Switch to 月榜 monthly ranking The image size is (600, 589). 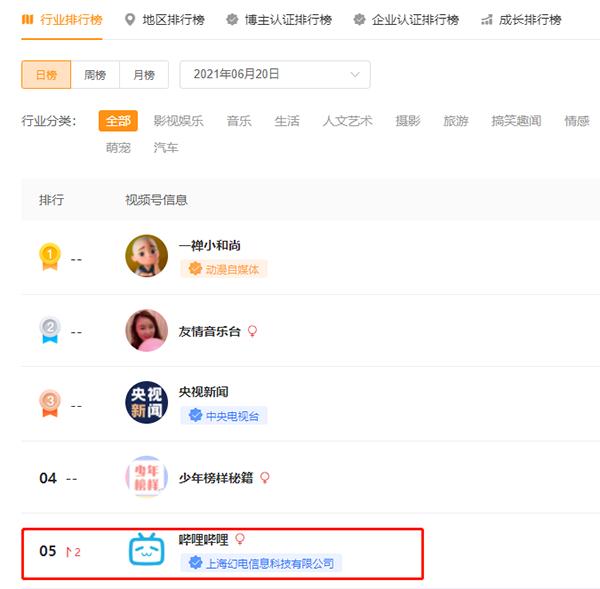click(x=144, y=75)
